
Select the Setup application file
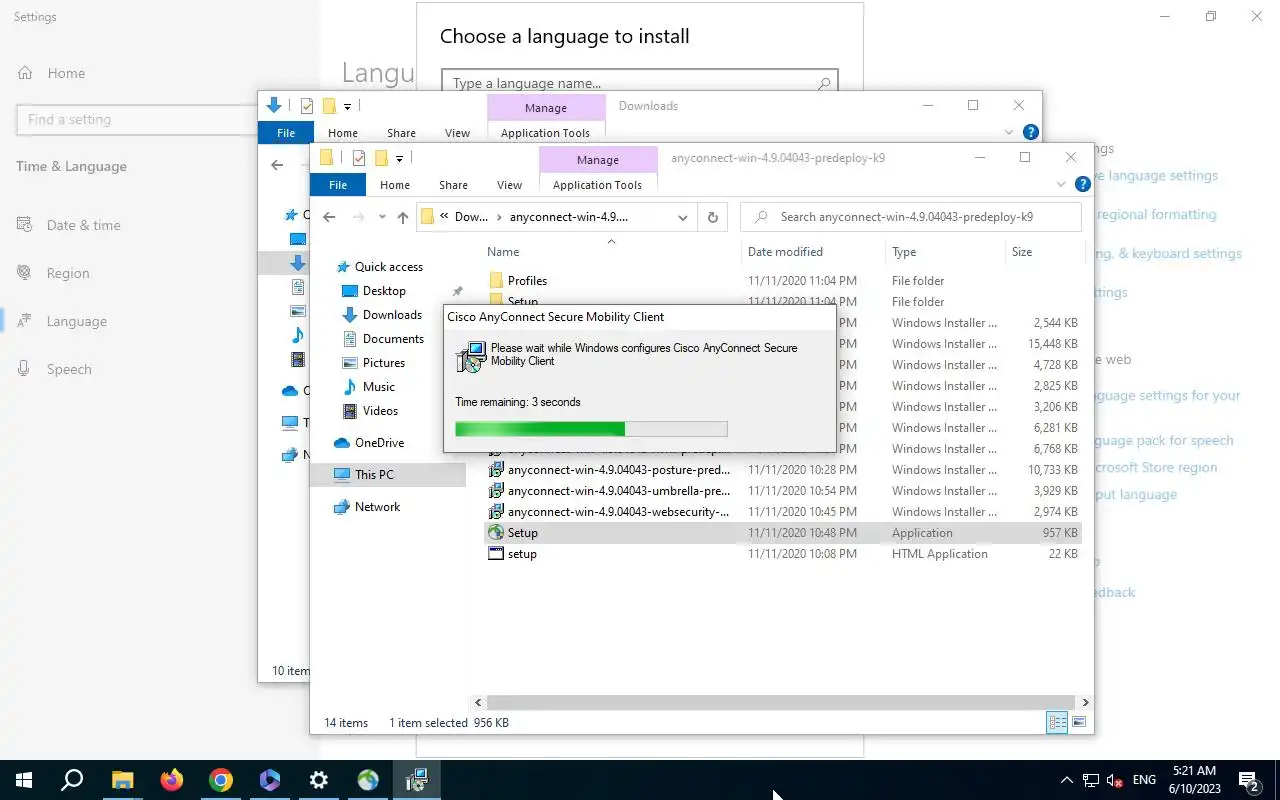[x=783, y=533]
